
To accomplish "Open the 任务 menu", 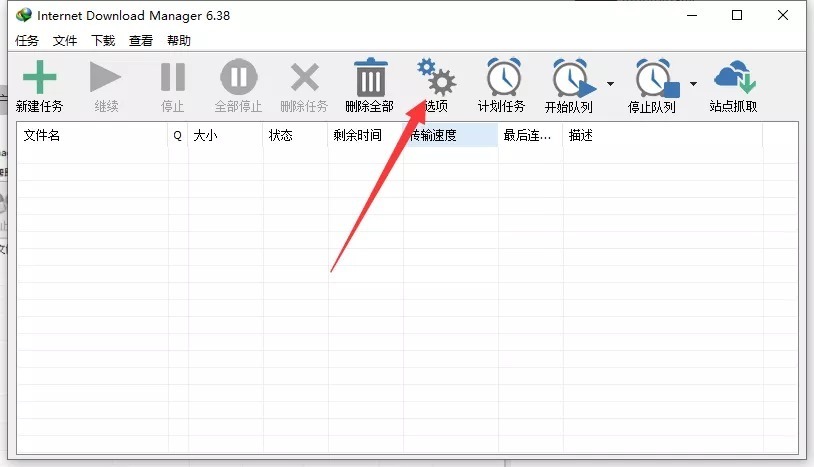I will coord(27,40).
